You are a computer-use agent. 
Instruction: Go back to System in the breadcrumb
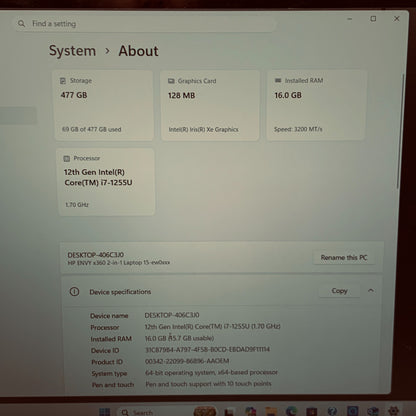click(x=72, y=51)
